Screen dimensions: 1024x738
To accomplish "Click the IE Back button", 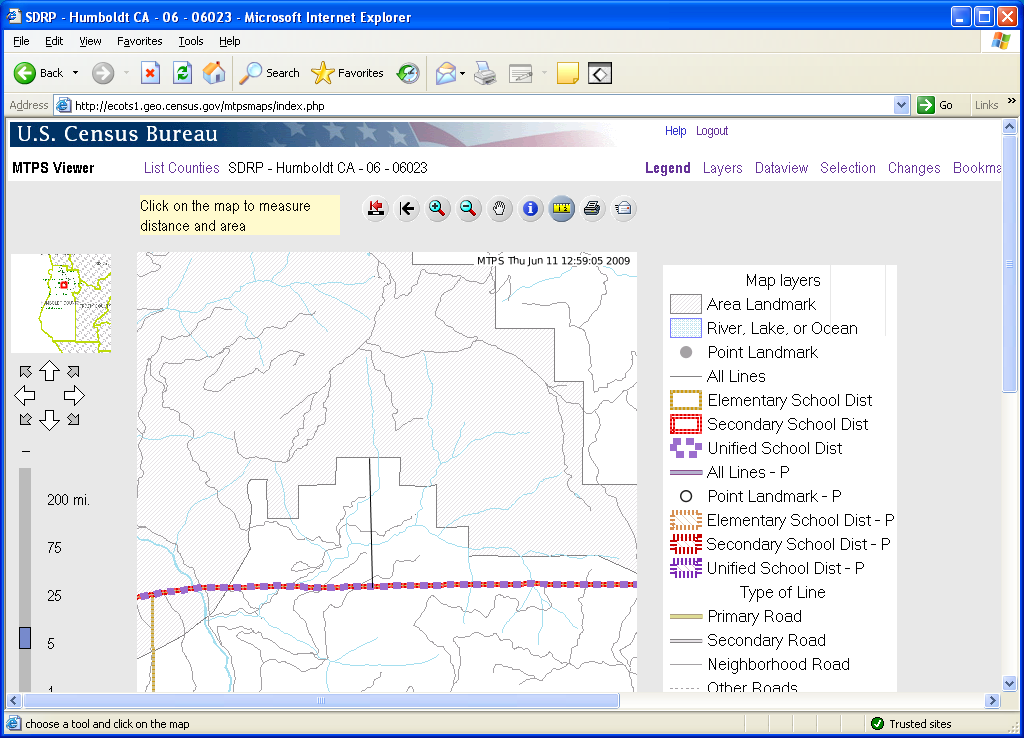I will 39,73.
